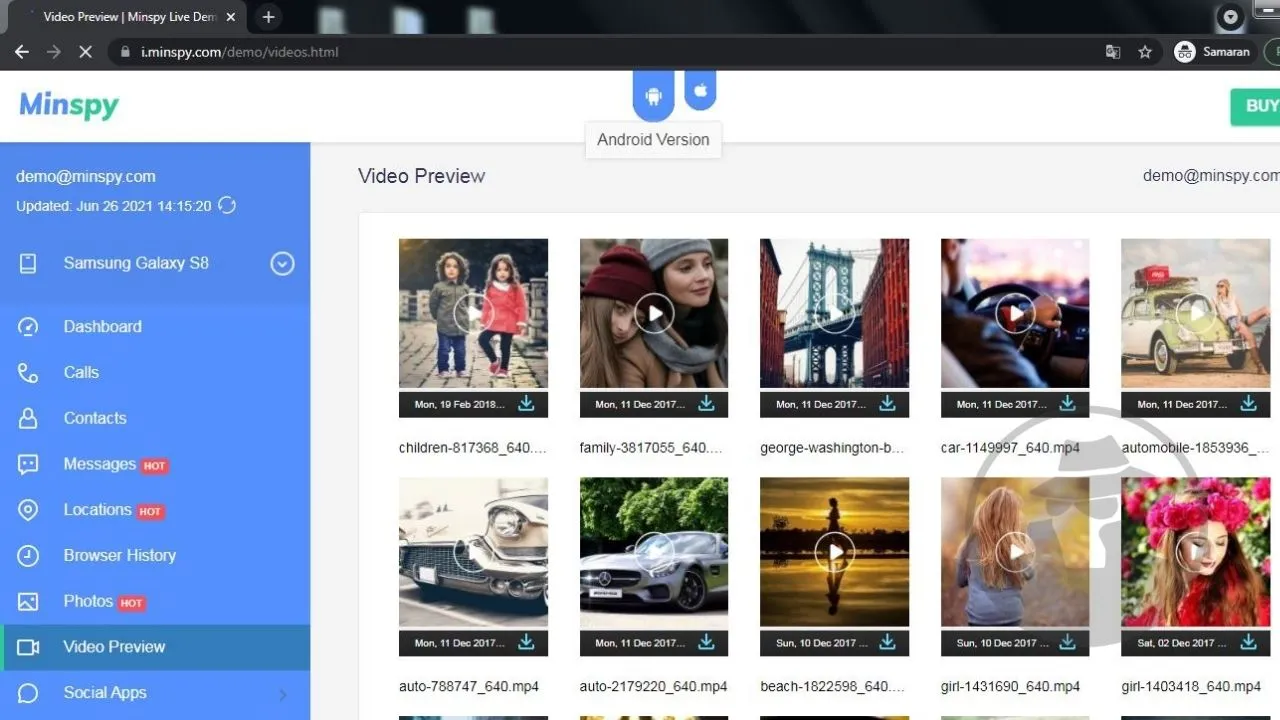Download the beach-1822598 video
Image resolution: width=1280 pixels, height=720 pixels.
coord(887,642)
